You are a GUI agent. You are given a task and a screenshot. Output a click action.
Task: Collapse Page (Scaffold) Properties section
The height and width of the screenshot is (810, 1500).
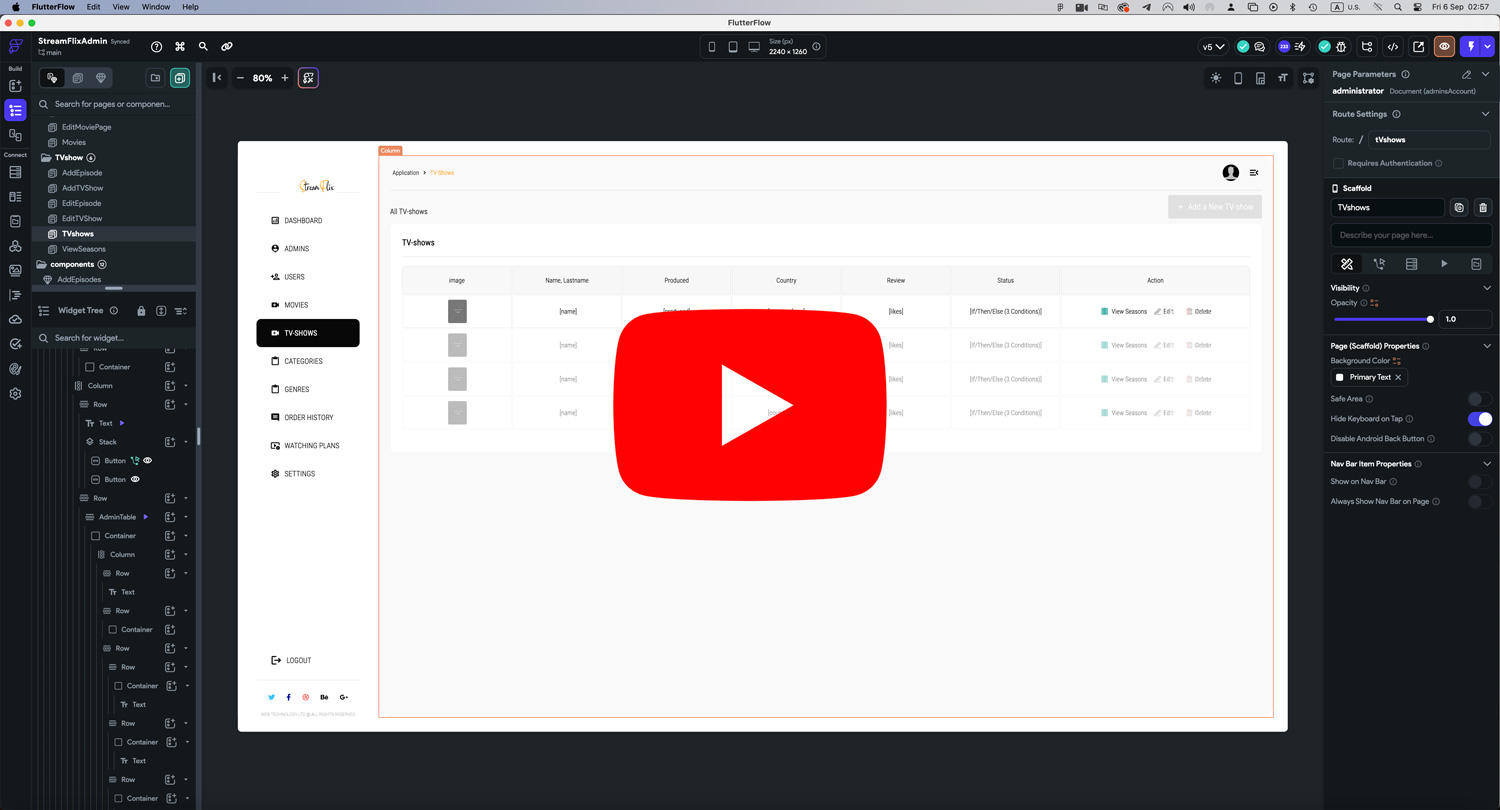coord(1486,346)
